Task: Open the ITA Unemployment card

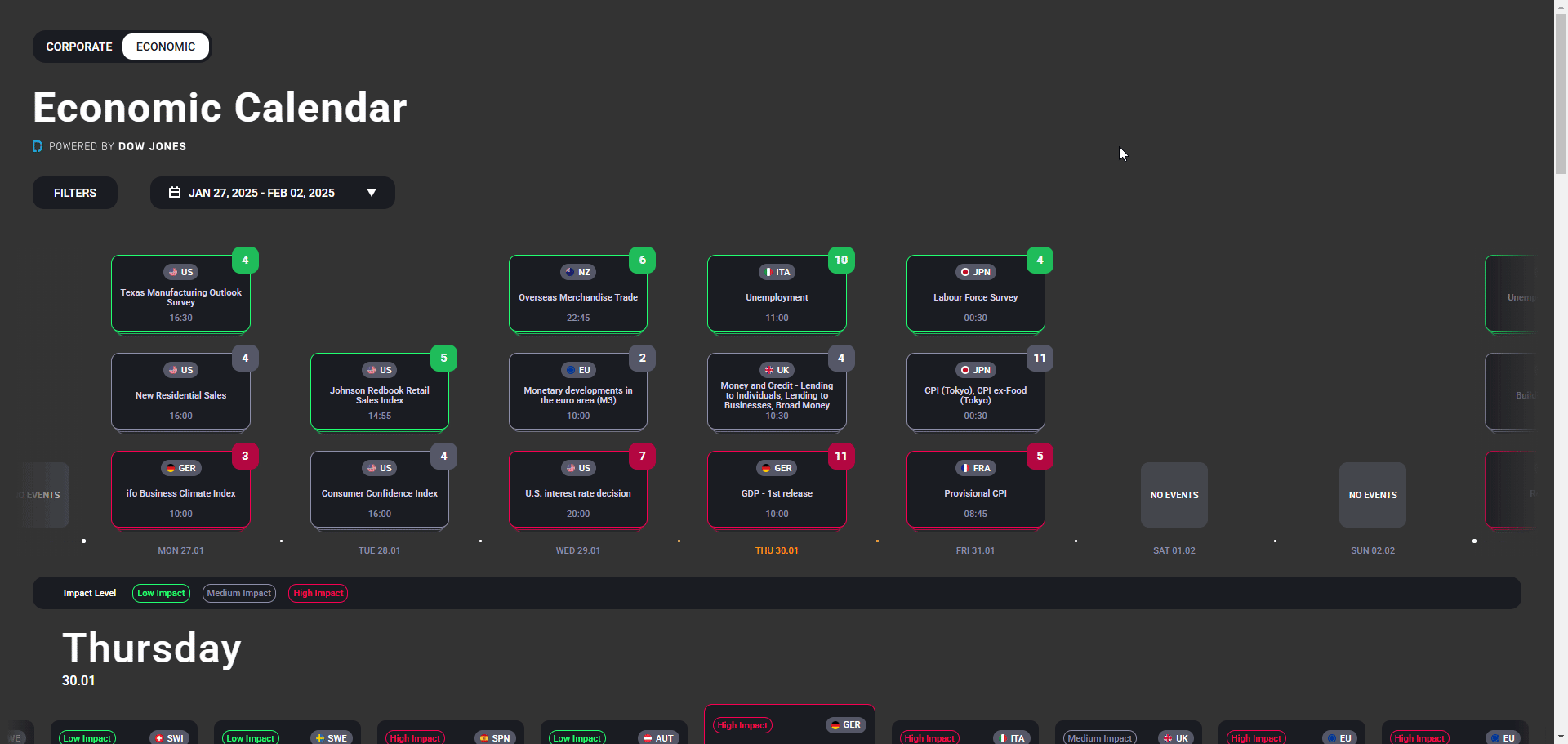Action: [777, 294]
